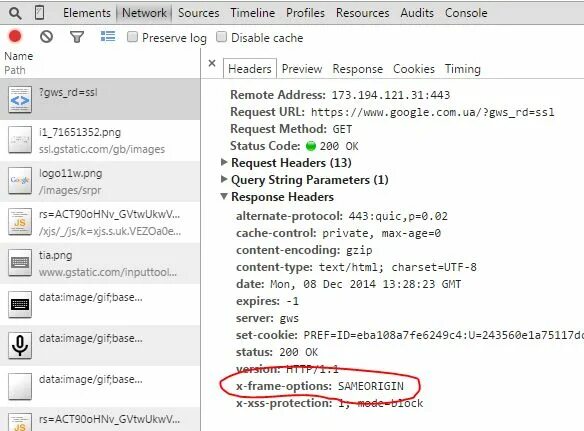Switch to the Sources panel tab
Viewport: 584px width, 431px height.
[x=199, y=13]
